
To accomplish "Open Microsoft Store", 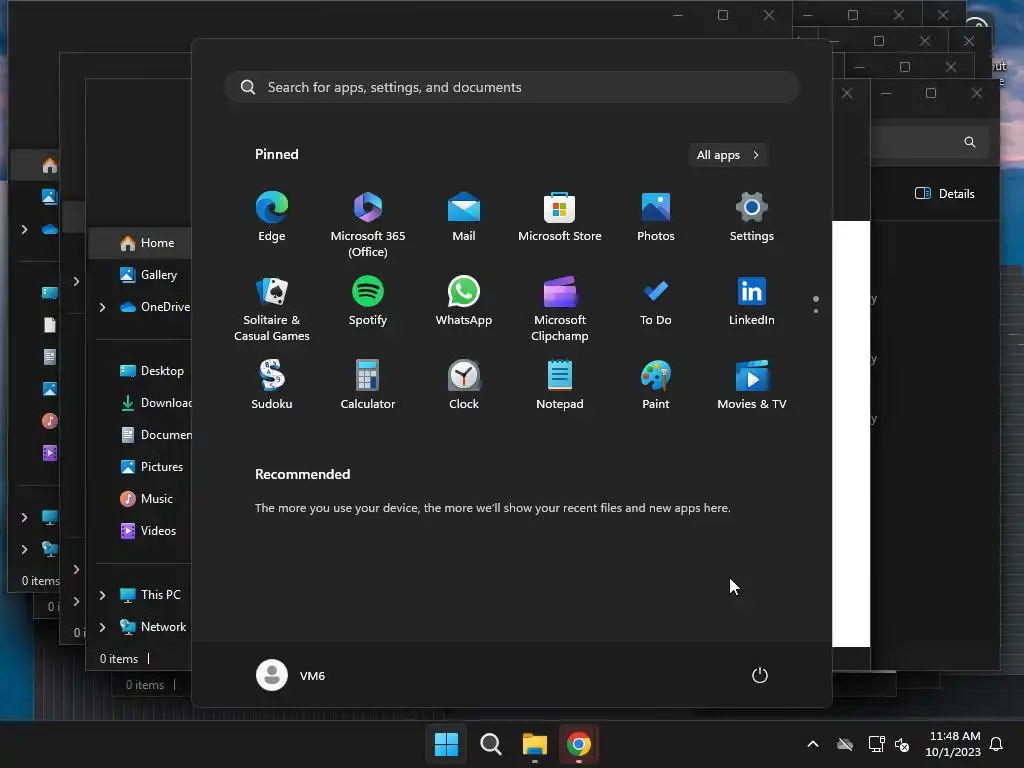I will [x=560, y=217].
